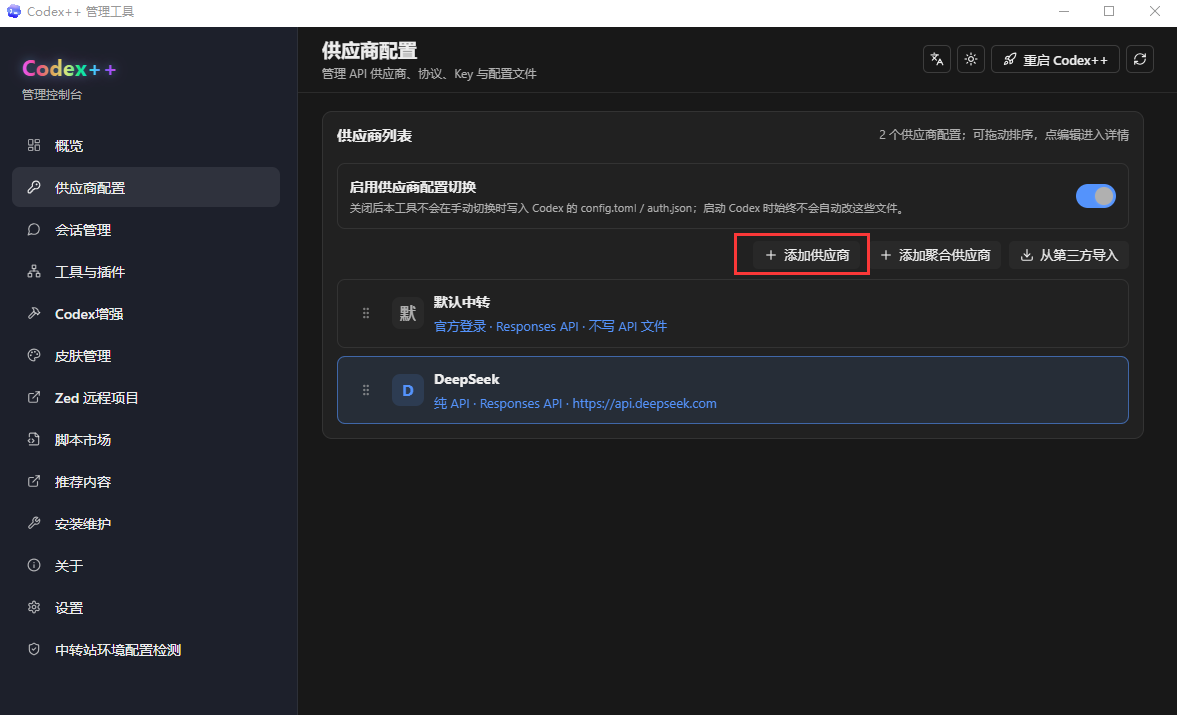The image size is (1177, 715).
Task: Open Zed 远程项目 in sidebar
Action: pyautogui.click(x=146, y=398)
